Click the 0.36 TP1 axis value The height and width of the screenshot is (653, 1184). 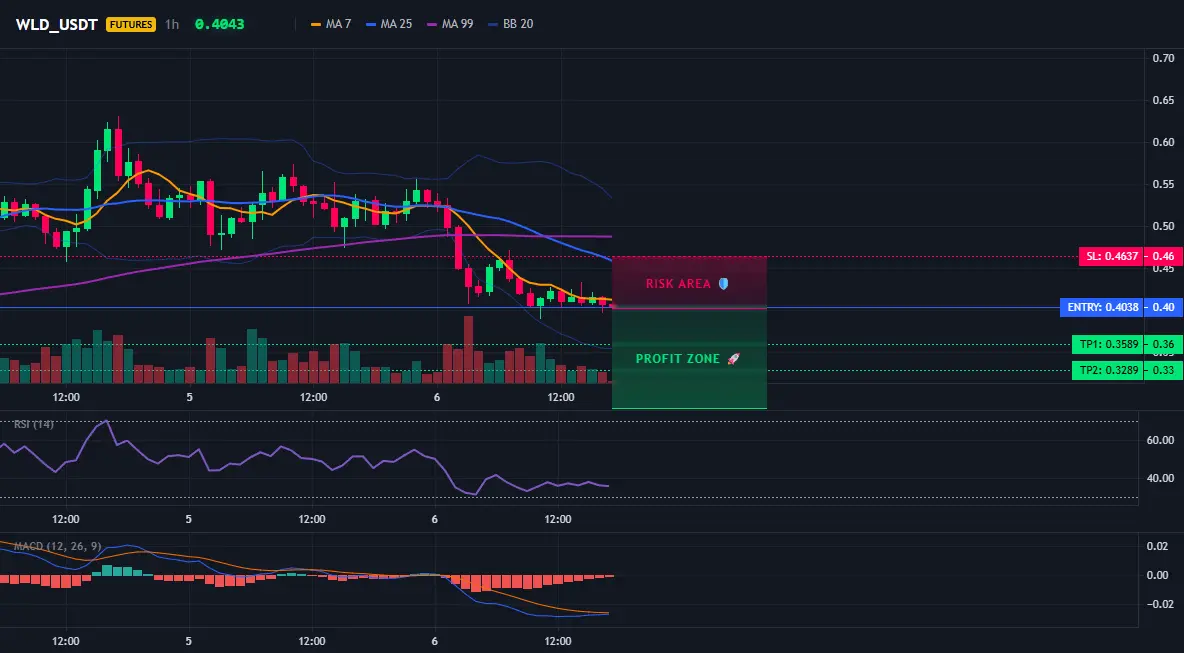1164,345
